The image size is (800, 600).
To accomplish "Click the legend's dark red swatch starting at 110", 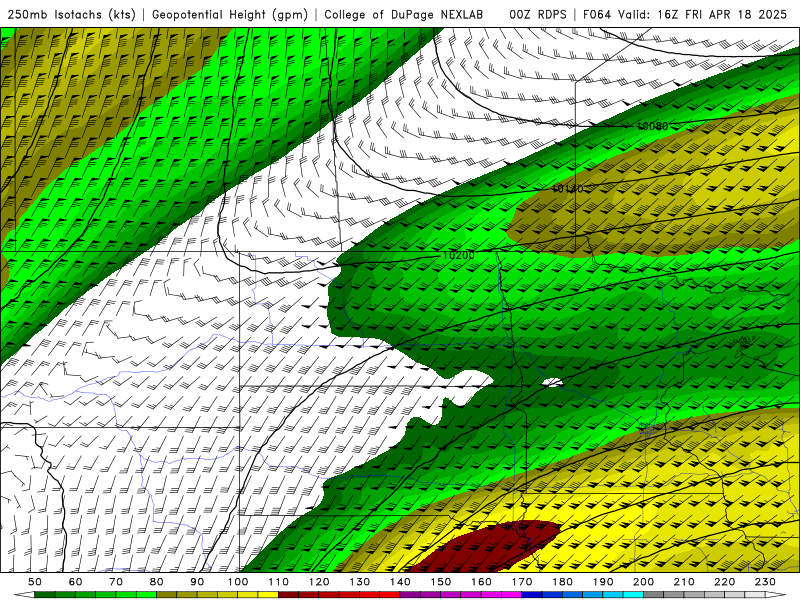I will (x=288, y=595).
